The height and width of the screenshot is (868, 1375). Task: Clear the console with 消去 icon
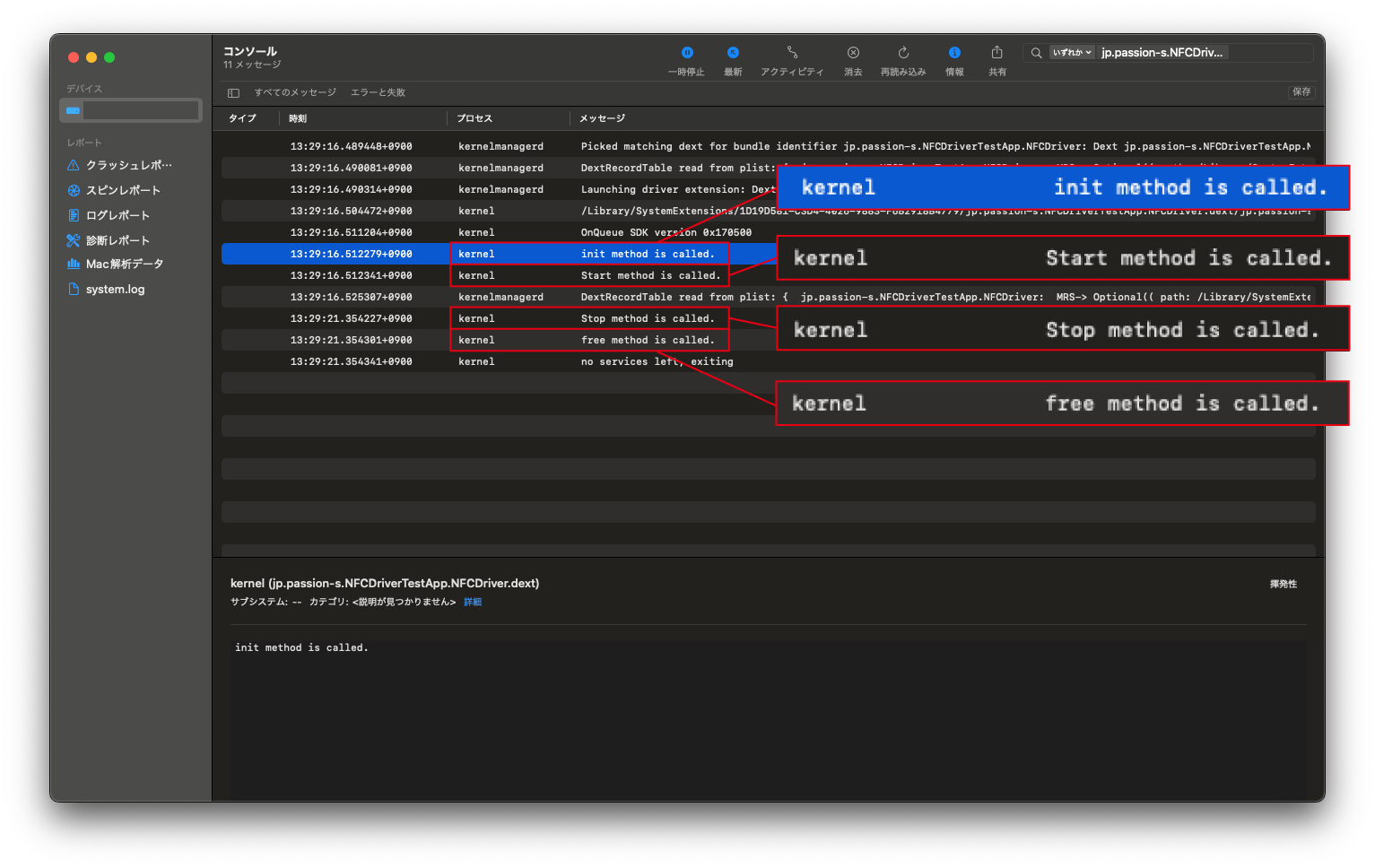click(853, 54)
